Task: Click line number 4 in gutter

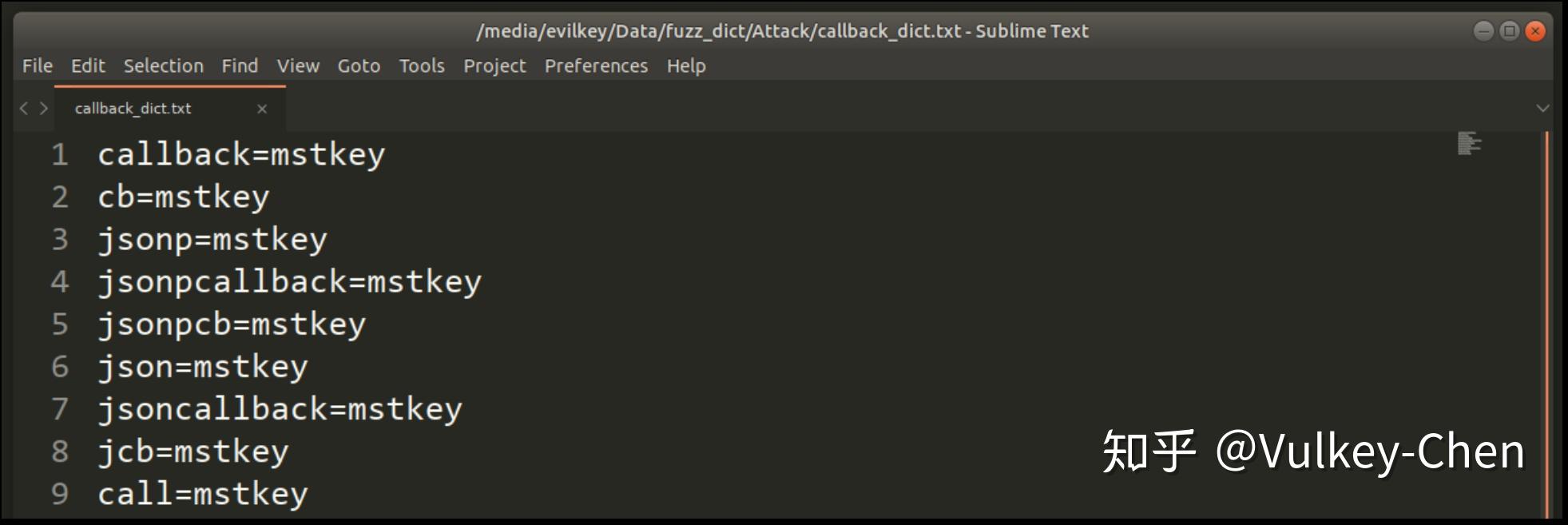Action: click(x=60, y=281)
